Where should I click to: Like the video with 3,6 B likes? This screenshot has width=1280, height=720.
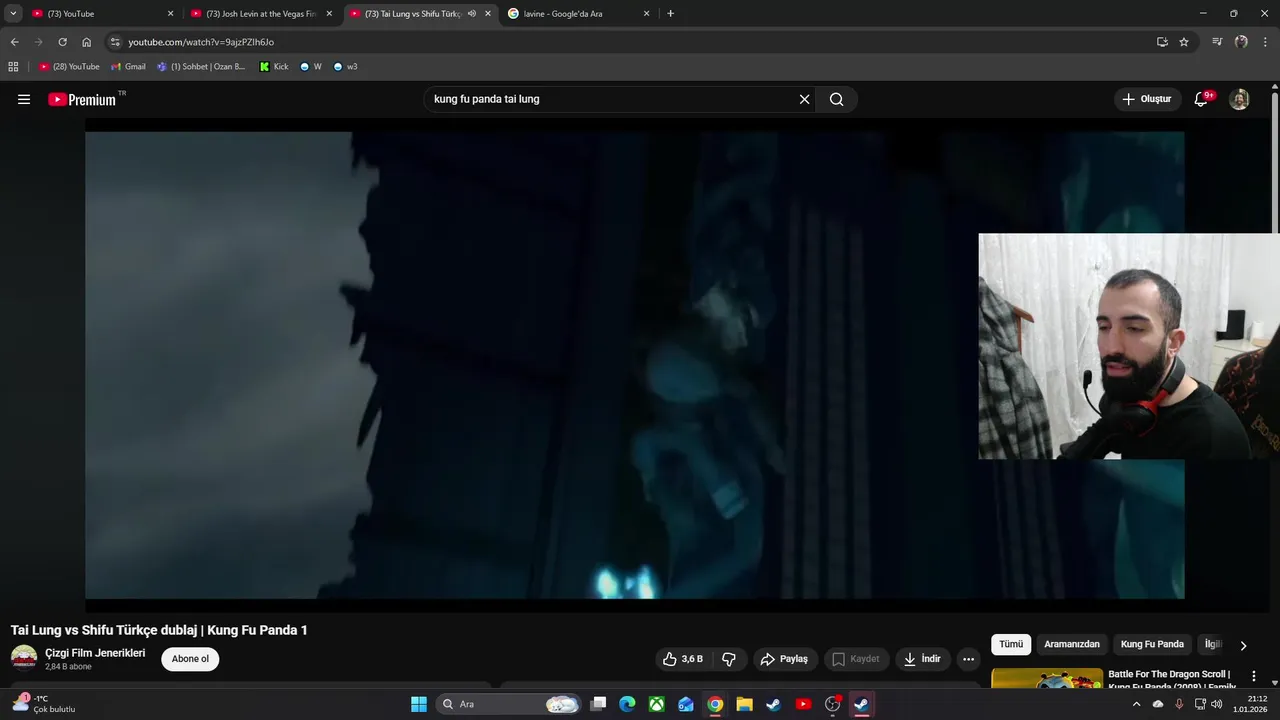tap(683, 659)
